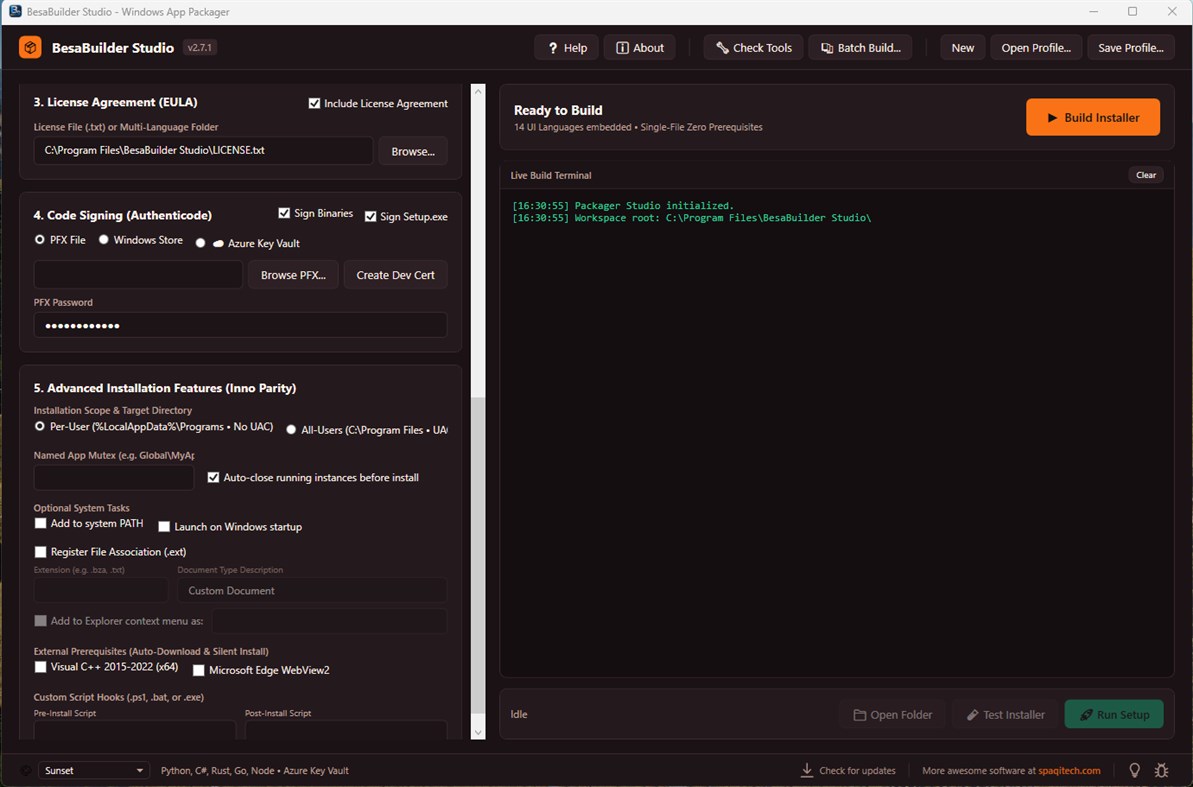Image resolution: width=1193 pixels, height=787 pixels.
Task: Open Batch Build...
Action: (860, 48)
